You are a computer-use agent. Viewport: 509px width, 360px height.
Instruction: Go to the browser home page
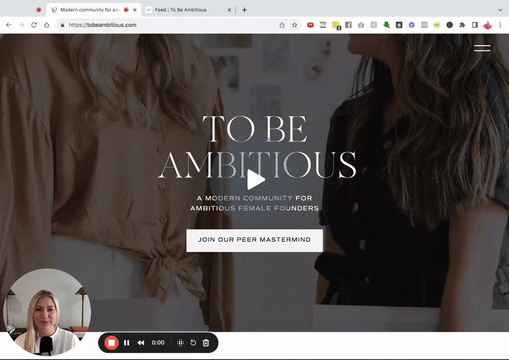coord(47,25)
